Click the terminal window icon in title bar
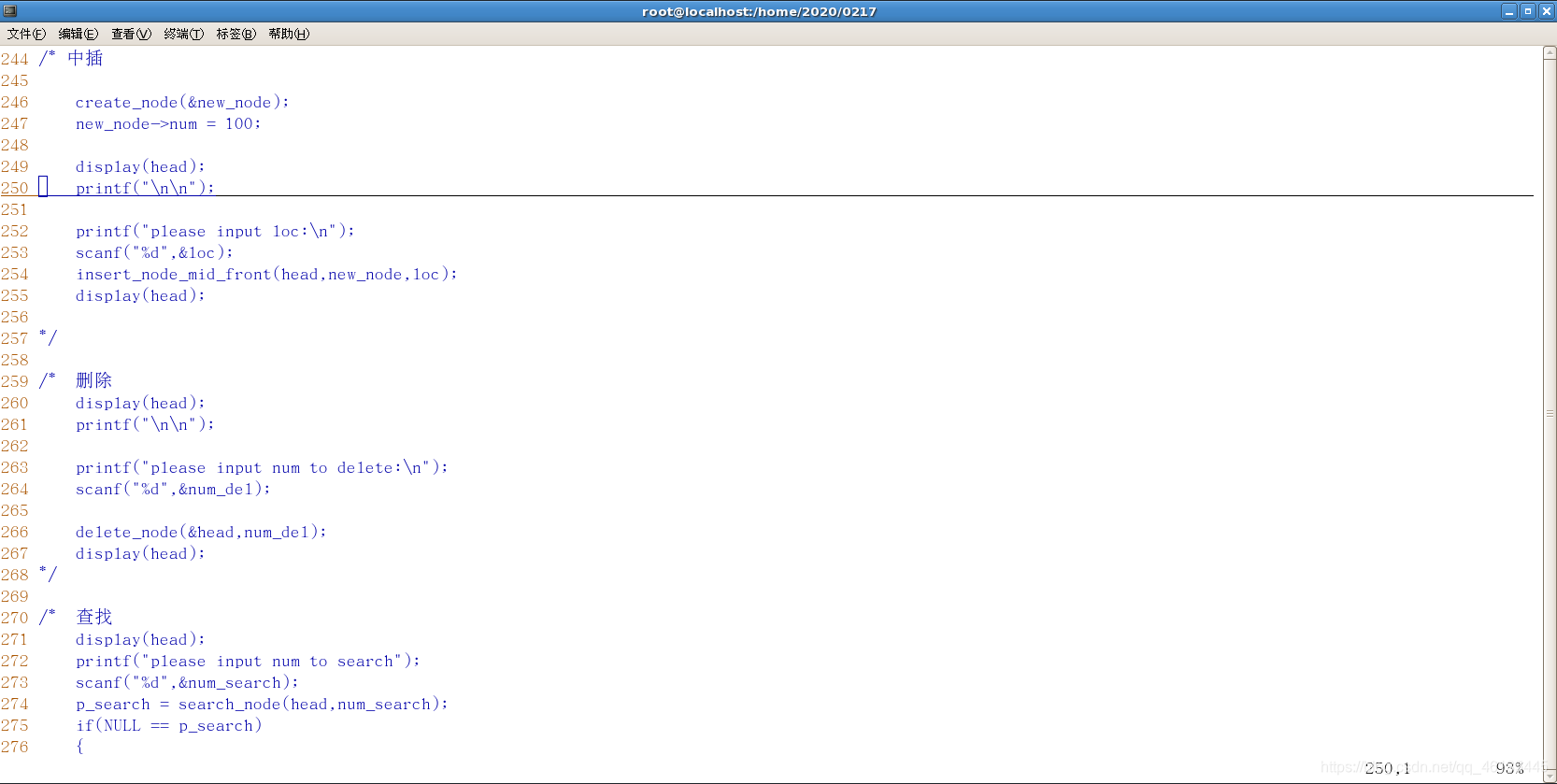The width and height of the screenshot is (1557, 784). coord(10,11)
